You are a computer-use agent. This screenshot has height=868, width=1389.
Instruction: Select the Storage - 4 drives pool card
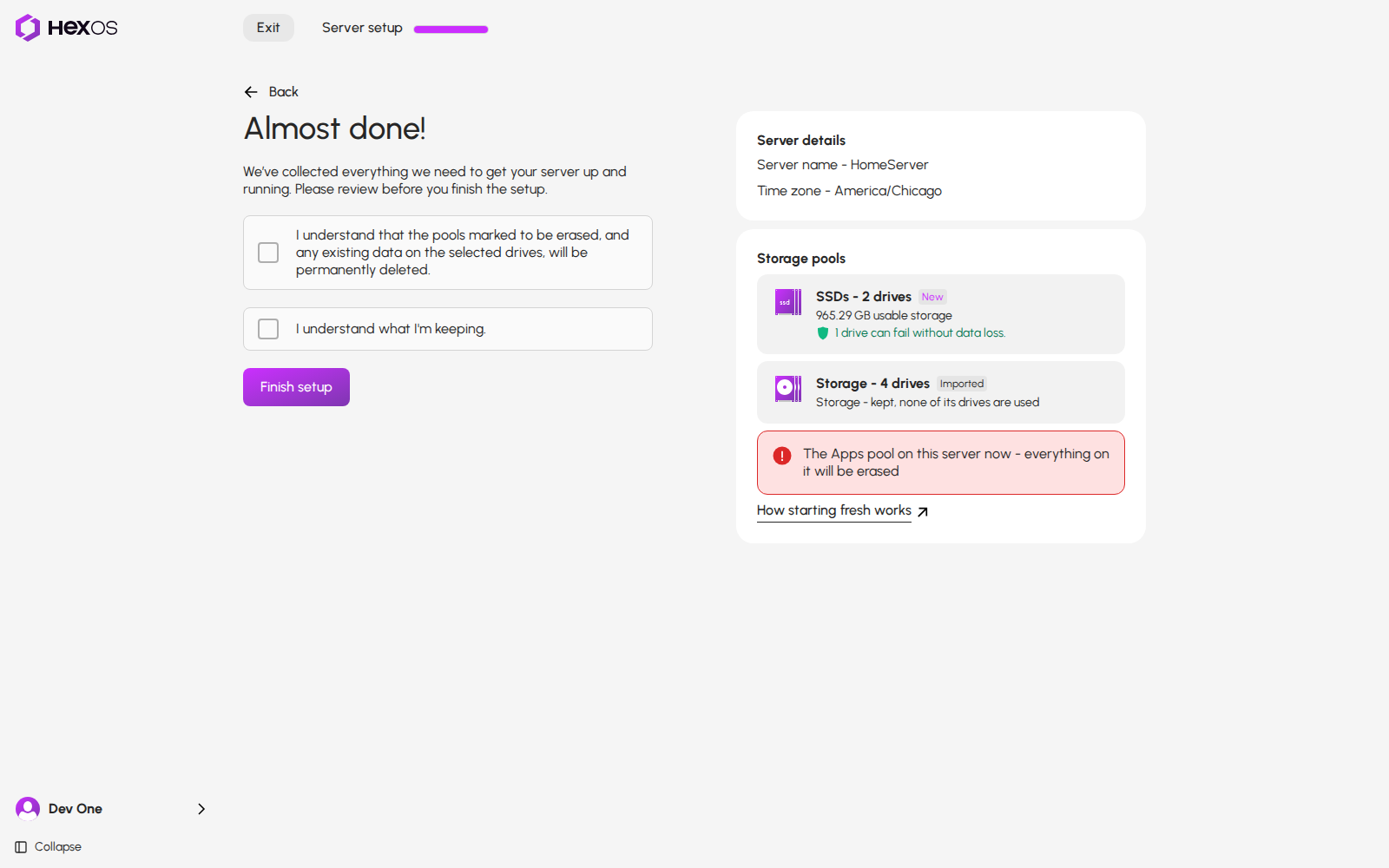(x=941, y=392)
